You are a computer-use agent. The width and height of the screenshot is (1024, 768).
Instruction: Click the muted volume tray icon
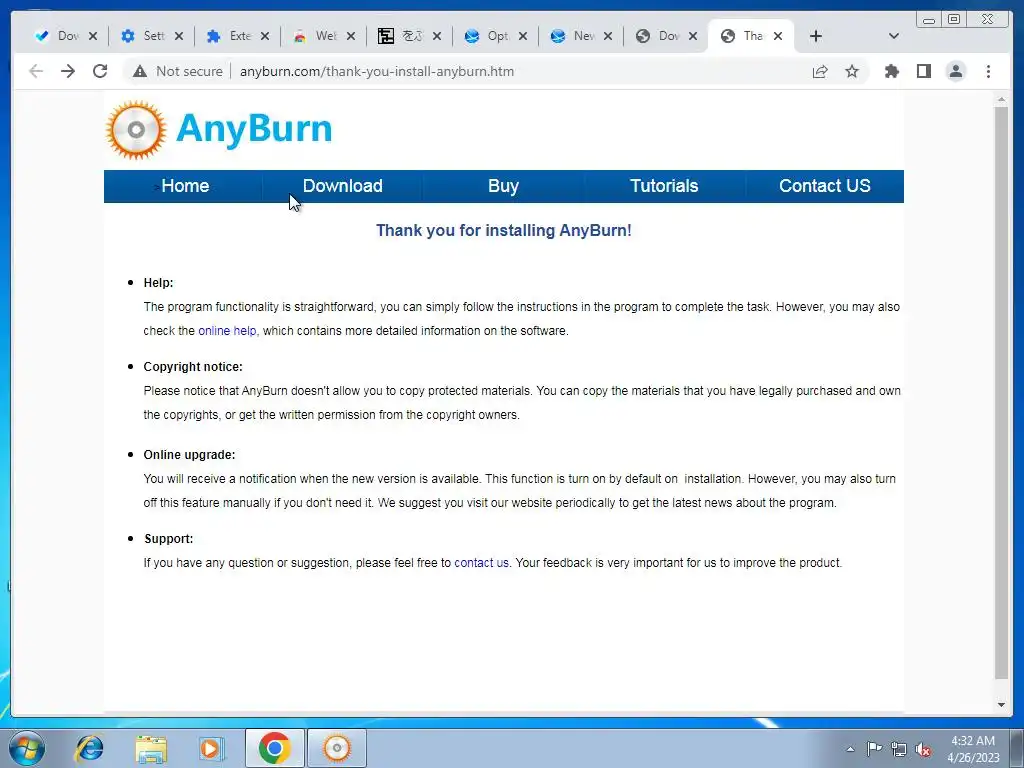[x=923, y=749]
